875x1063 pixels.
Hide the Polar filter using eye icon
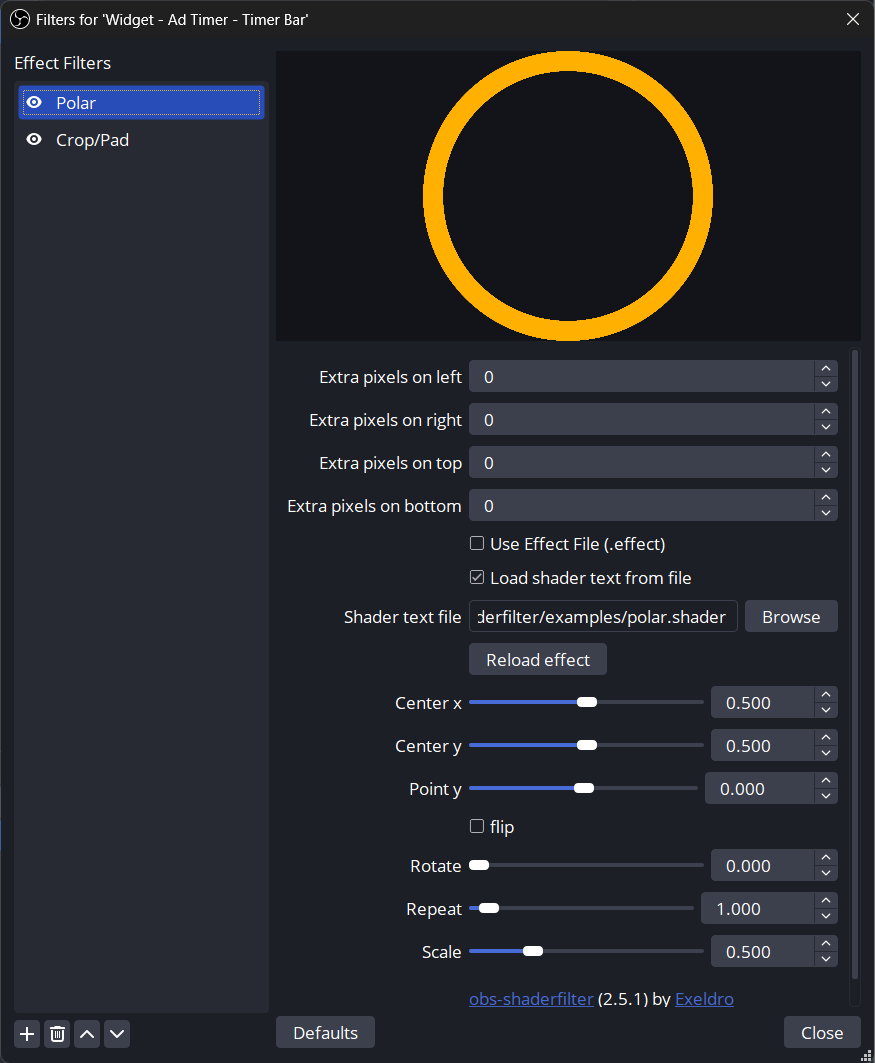(x=34, y=103)
